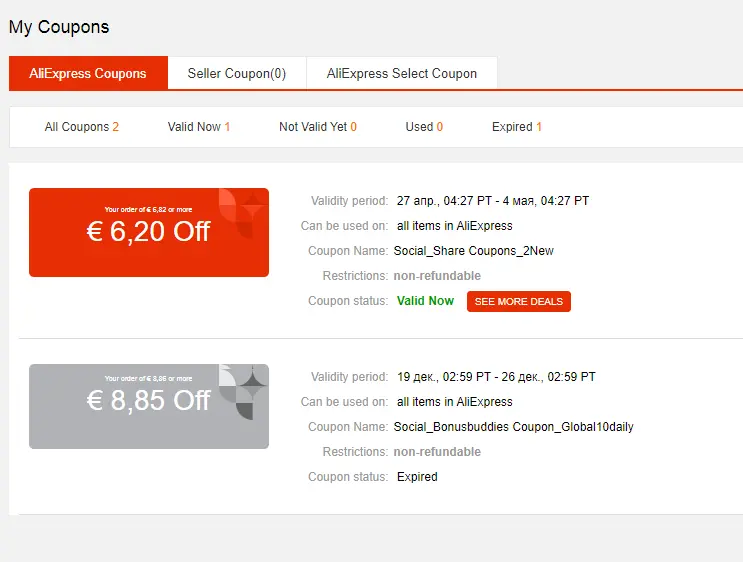This screenshot has width=743, height=562.
Task: Click non-refundable restriction of the expired coupon
Action: pos(437,452)
